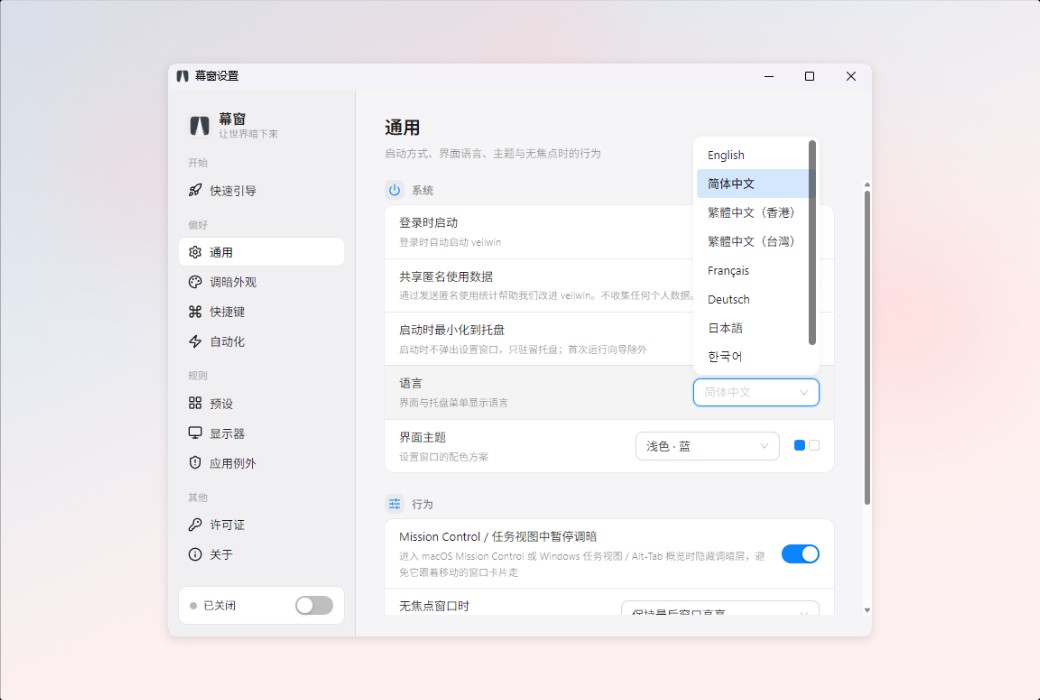Click the 通用 page heading
This screenshot has height=700, width=1040.
coord(402,127)
